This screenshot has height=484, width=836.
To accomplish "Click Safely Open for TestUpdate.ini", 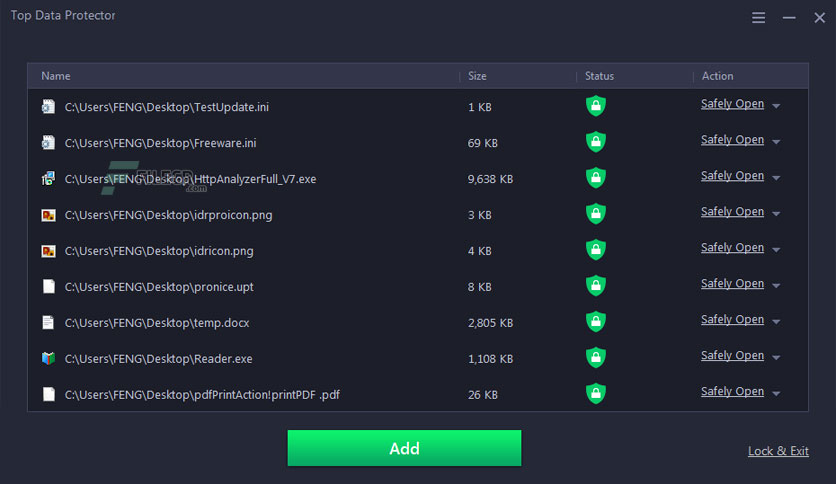I will [x=732, y=104].
